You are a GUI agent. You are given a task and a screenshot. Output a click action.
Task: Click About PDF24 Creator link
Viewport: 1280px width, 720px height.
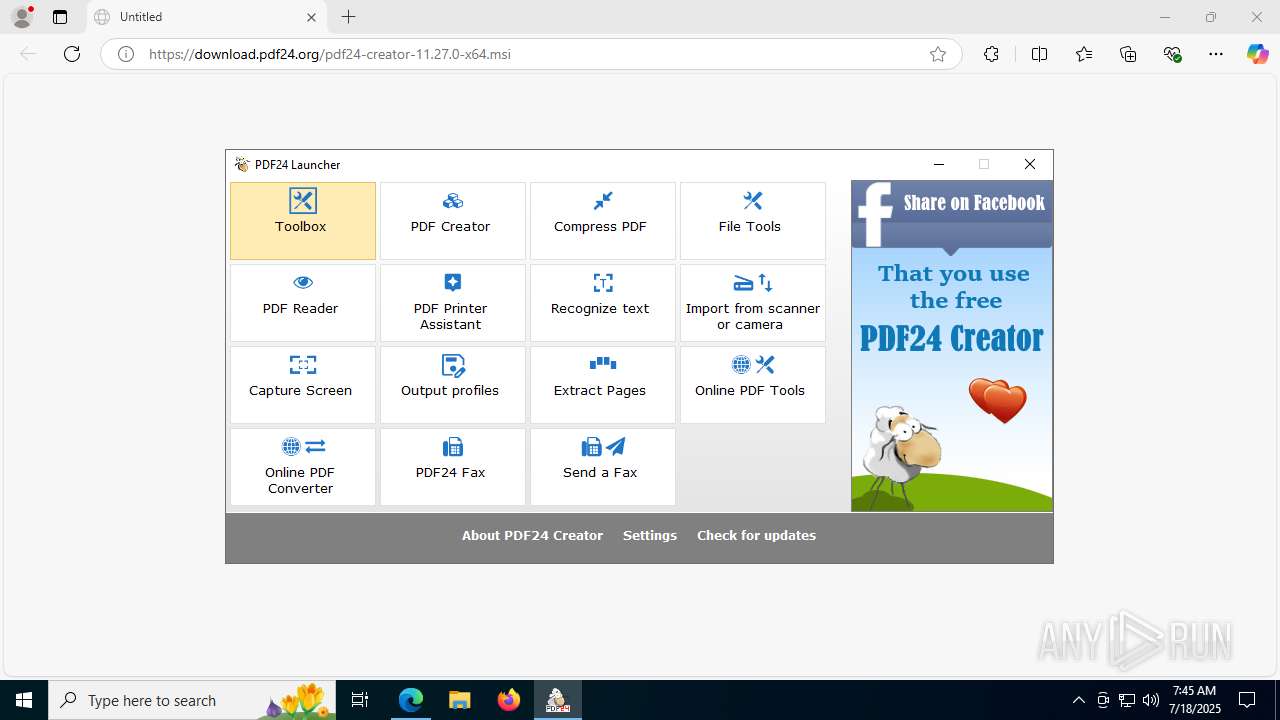pos(532,536)
